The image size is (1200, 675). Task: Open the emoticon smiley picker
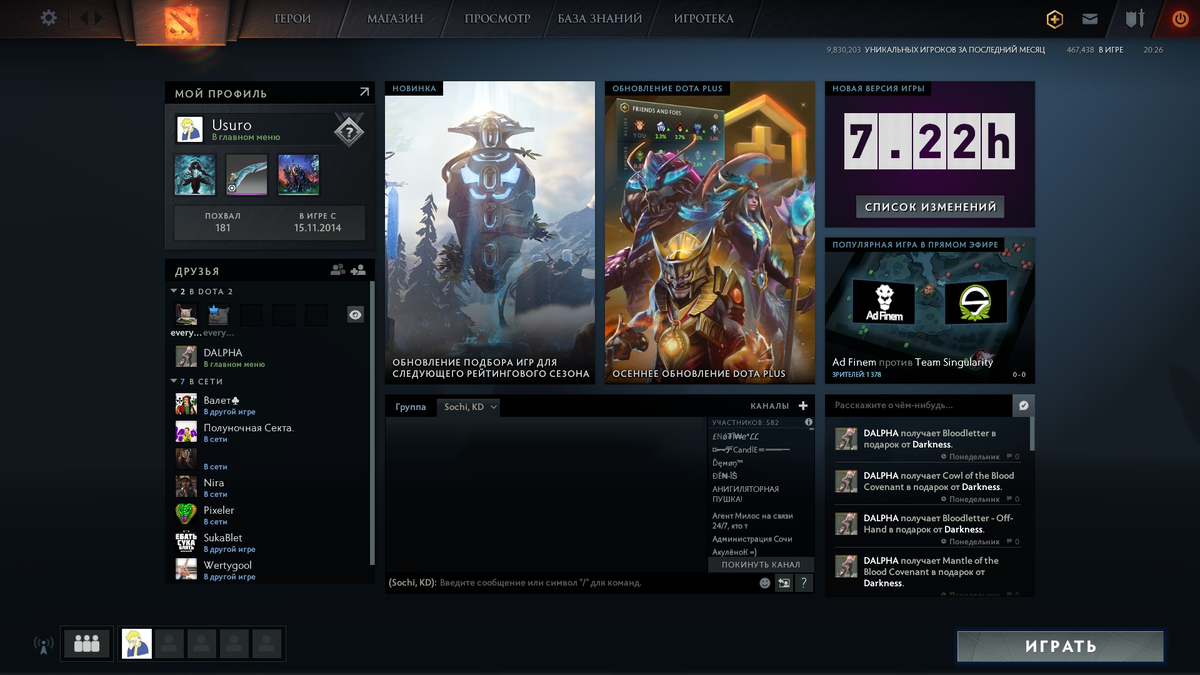tap(765, 583)
